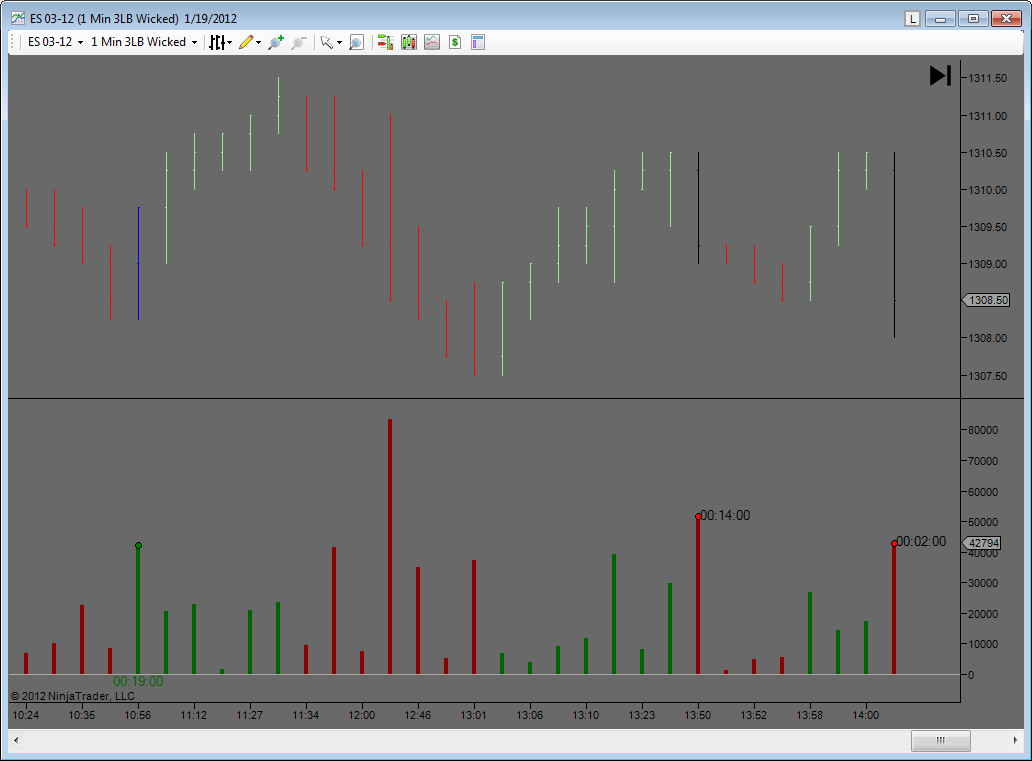1032x761 pixels.
Task: Open the chart properties icon
Action: 478,43
